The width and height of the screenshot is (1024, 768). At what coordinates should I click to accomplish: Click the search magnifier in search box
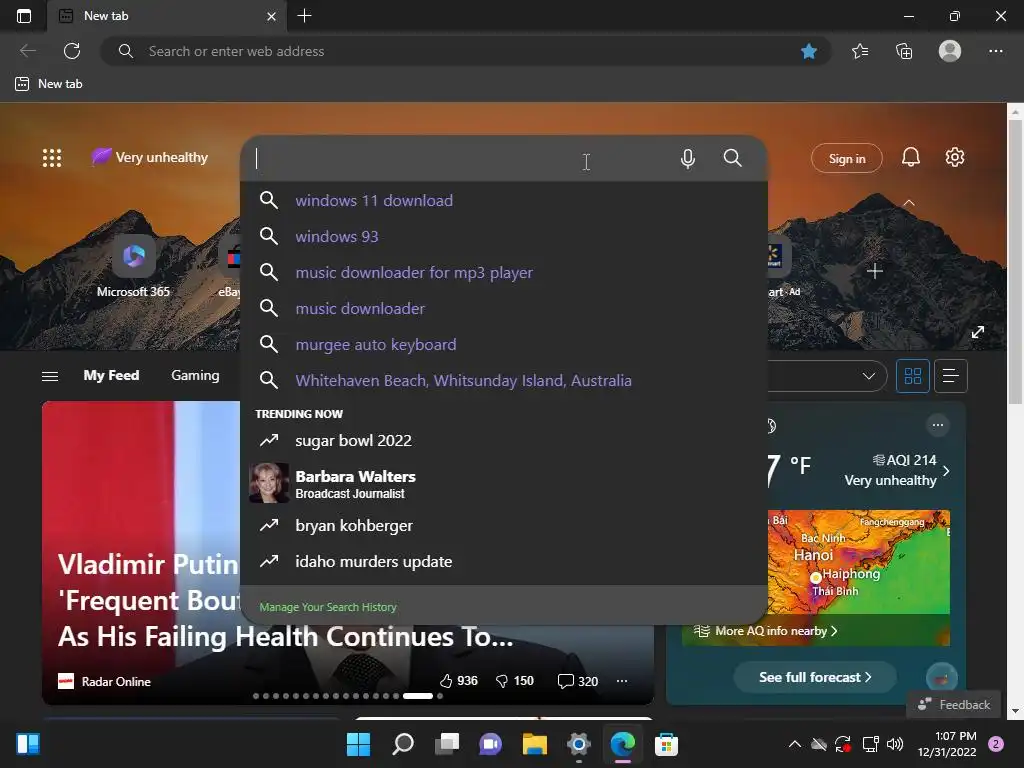[732, 158]
